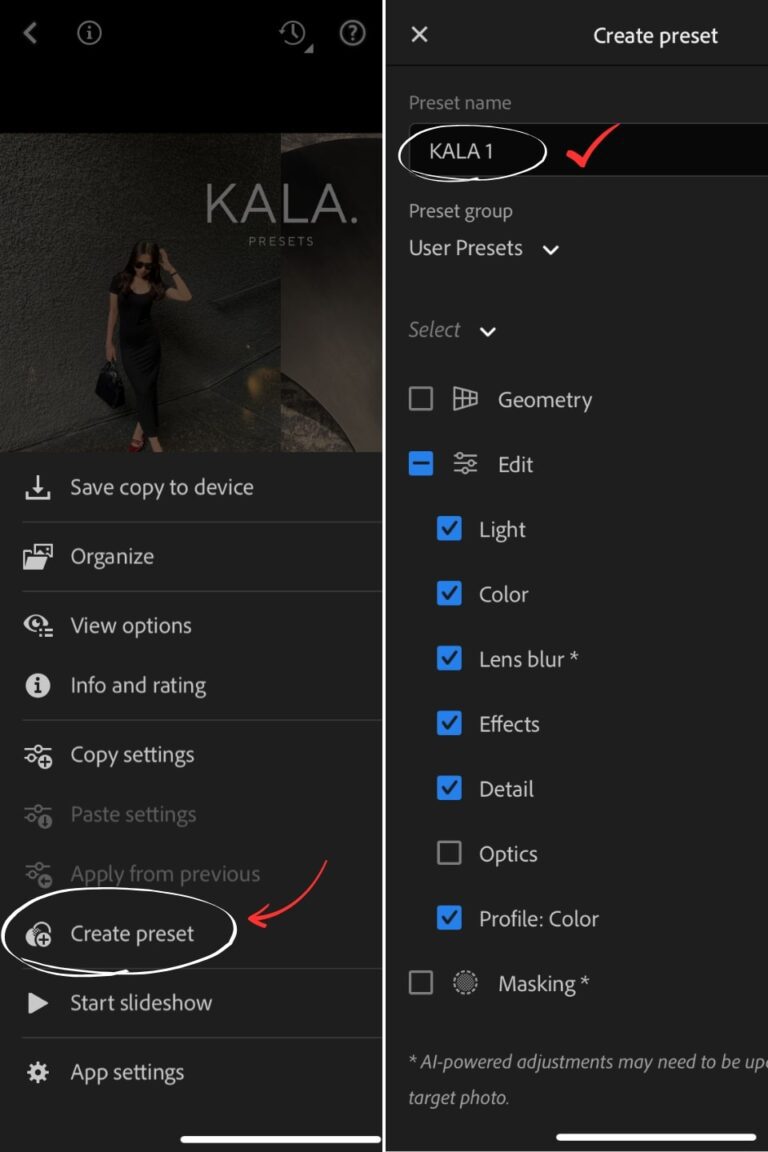Tap the Edit sliders icon
The height and width of the screenshot is (1152, 768).
pos(465,464)
